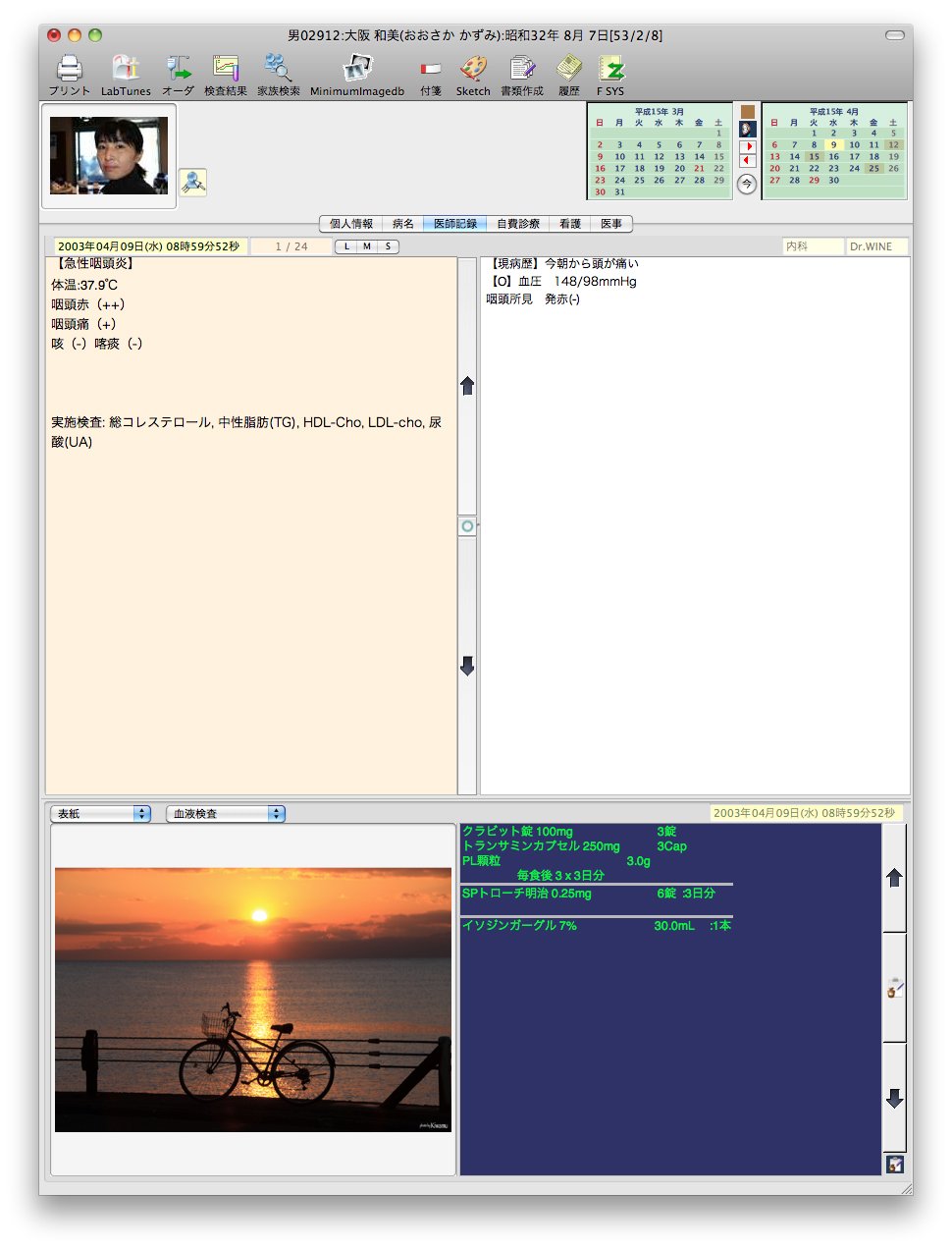Viewport: 952px width, 1249px height.
Task: Click 【急性咽頭炎】 heading in notes
Action: click(92, 263)
